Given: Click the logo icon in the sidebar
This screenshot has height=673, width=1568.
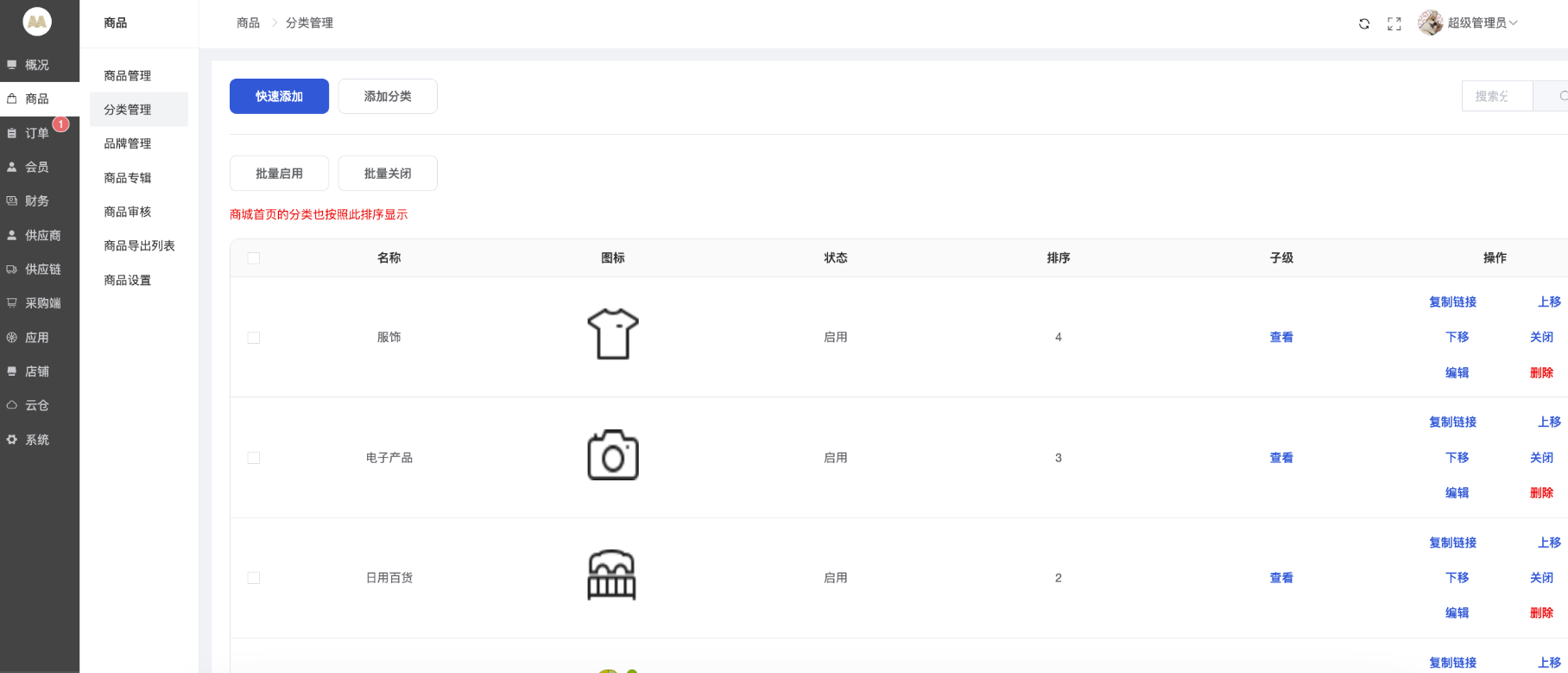Looking at the screenshot, I should (37, 22).
